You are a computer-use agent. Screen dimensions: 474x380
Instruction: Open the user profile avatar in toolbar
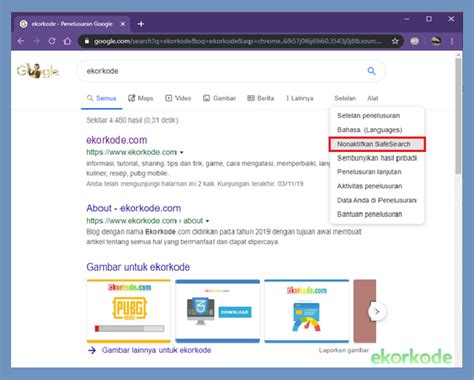(x=436, y=41)
